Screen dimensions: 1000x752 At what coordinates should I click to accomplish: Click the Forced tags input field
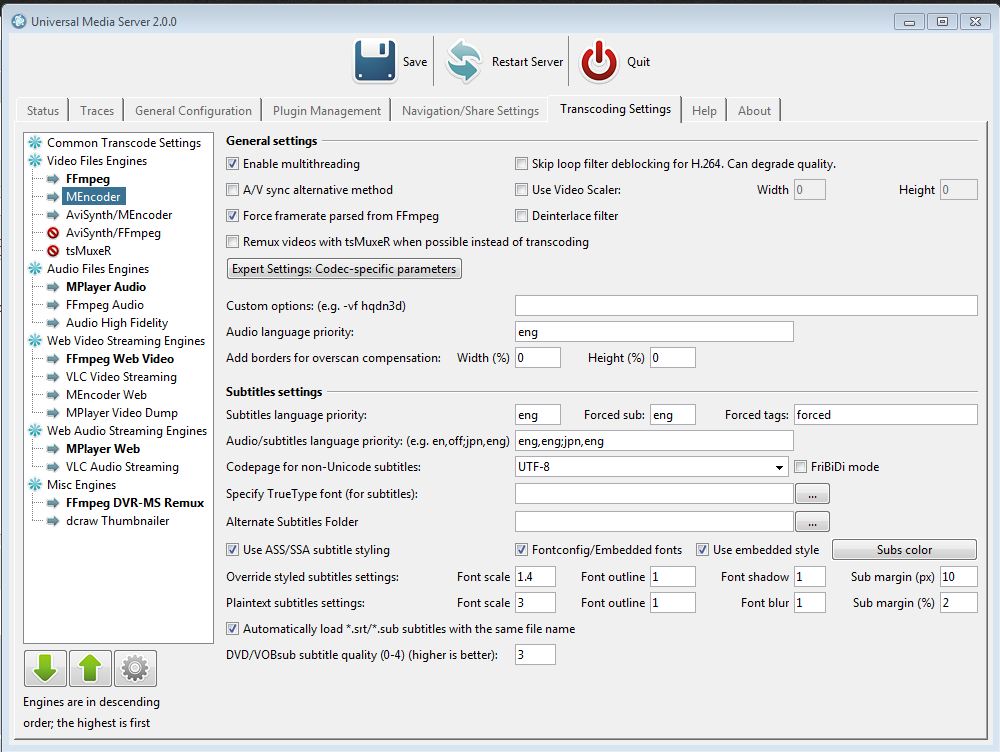(885, 415)
